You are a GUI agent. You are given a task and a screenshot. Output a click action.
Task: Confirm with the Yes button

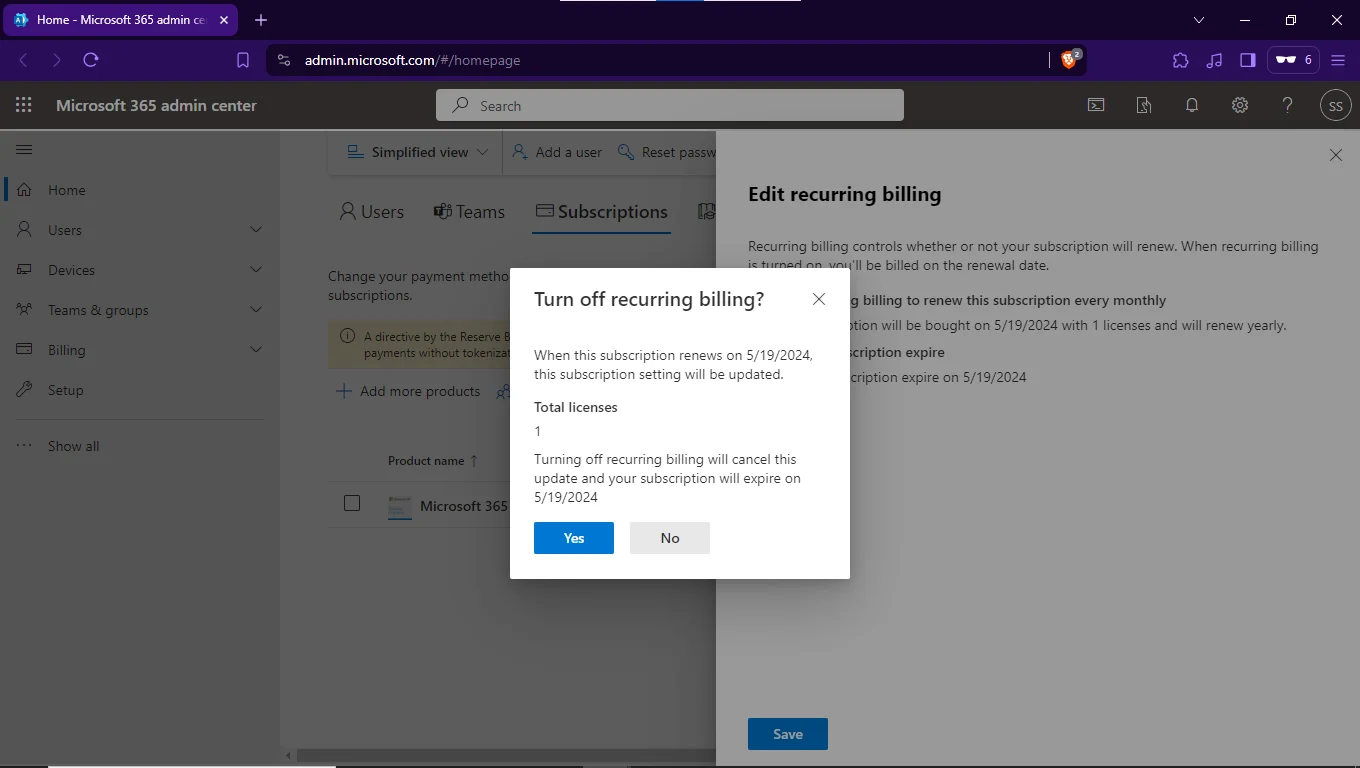pyautogui.click(x=574, y=538)
